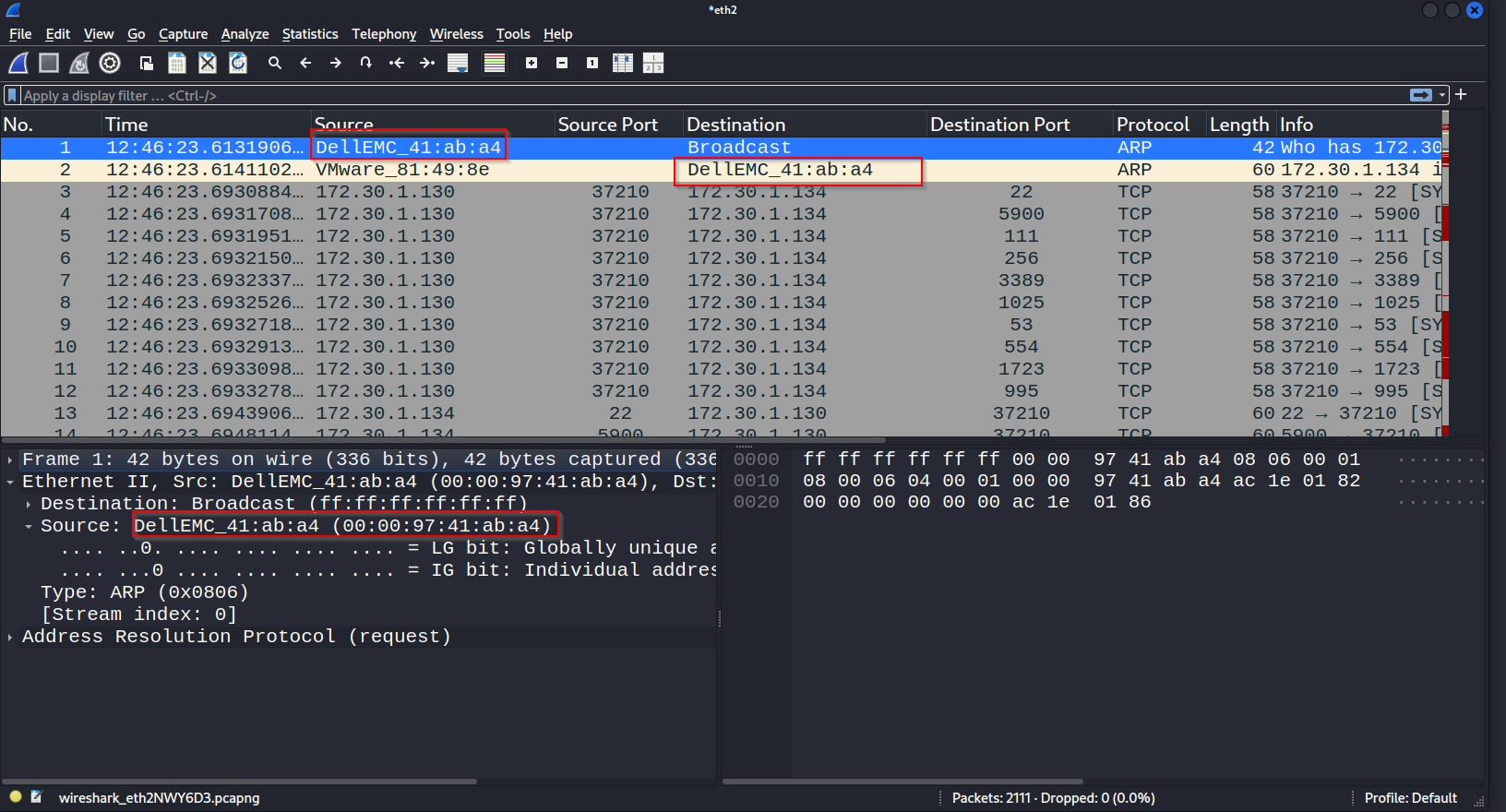Open the Statistics menu

pyautogui.click(x=310, y=34)
